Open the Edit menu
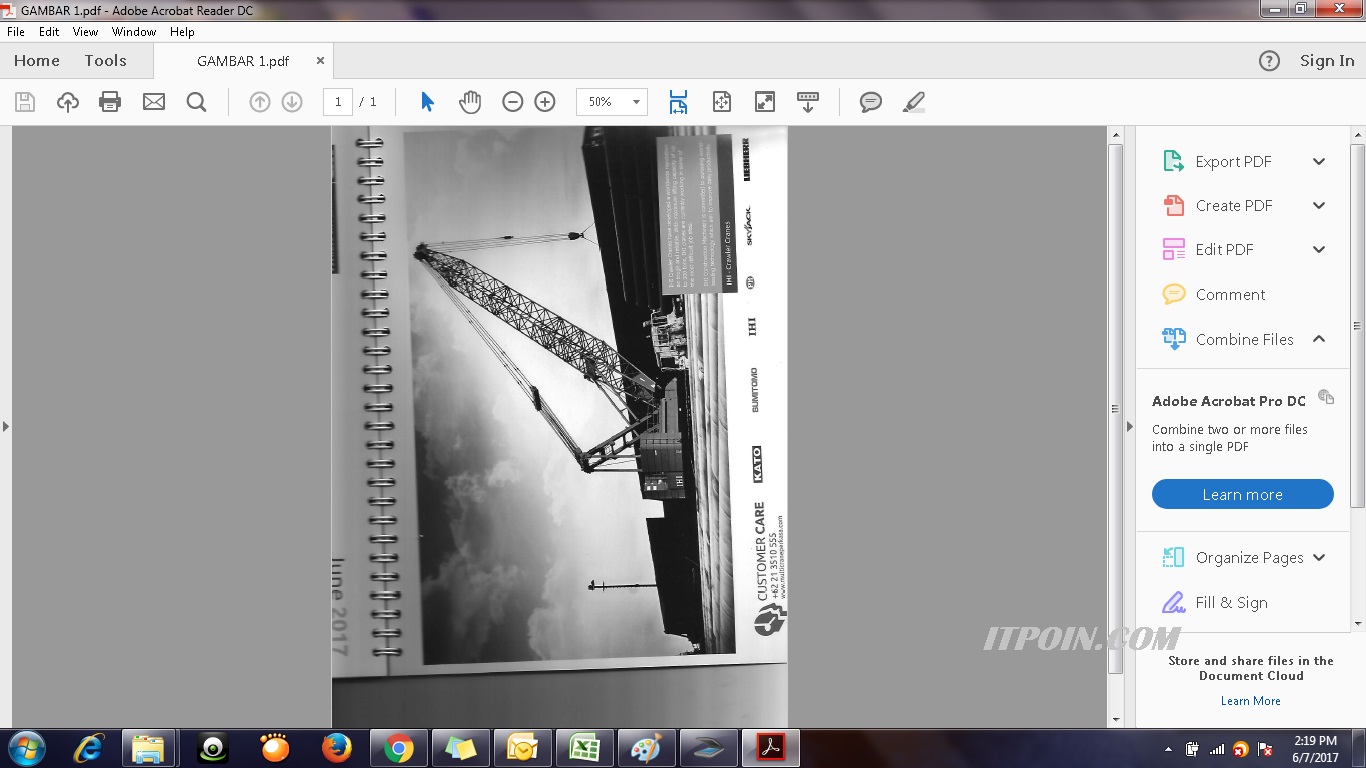Viewport: 1366px width, 768px height. pos(49,32)
